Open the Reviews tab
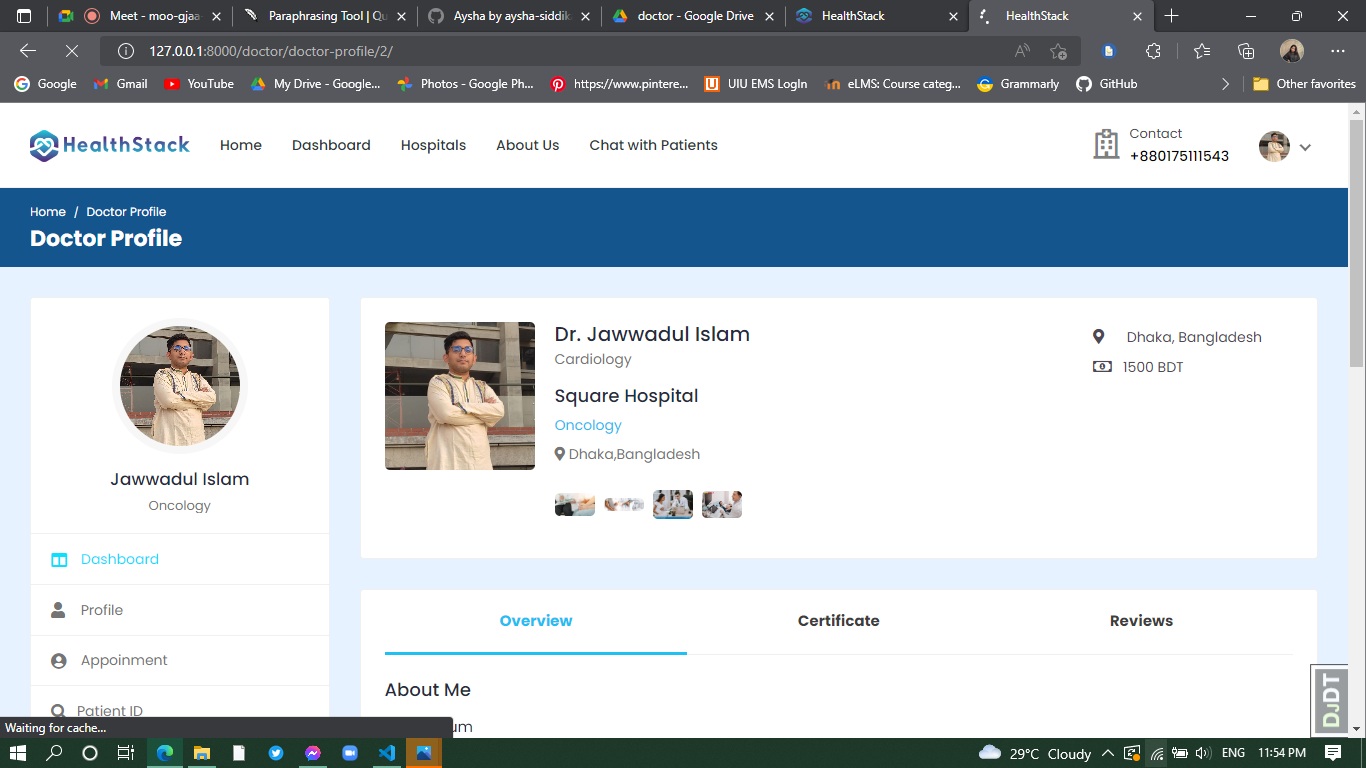 [x=1140, y=620]
